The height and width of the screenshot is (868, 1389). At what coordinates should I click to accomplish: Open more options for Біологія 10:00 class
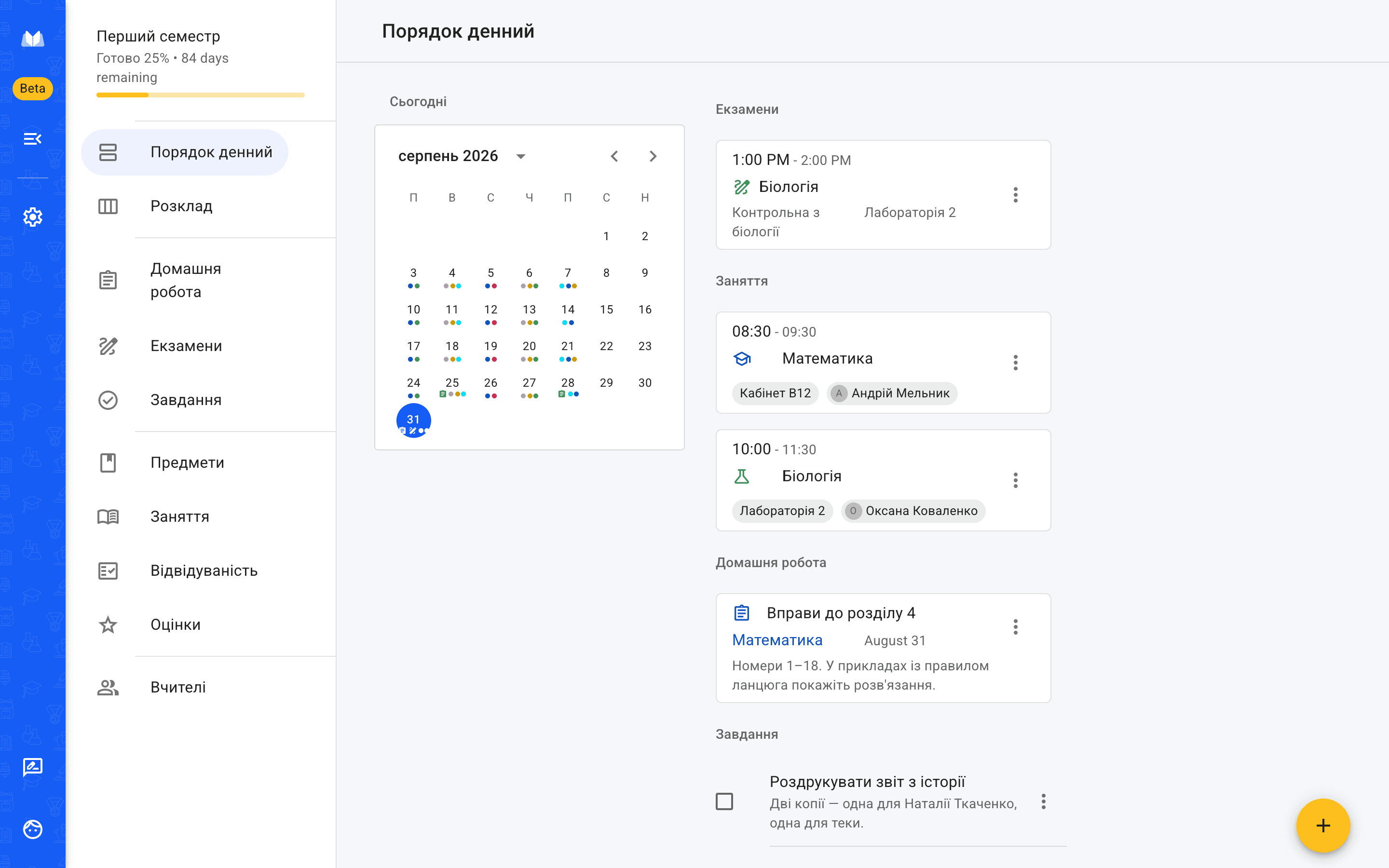click(1015, 480)
